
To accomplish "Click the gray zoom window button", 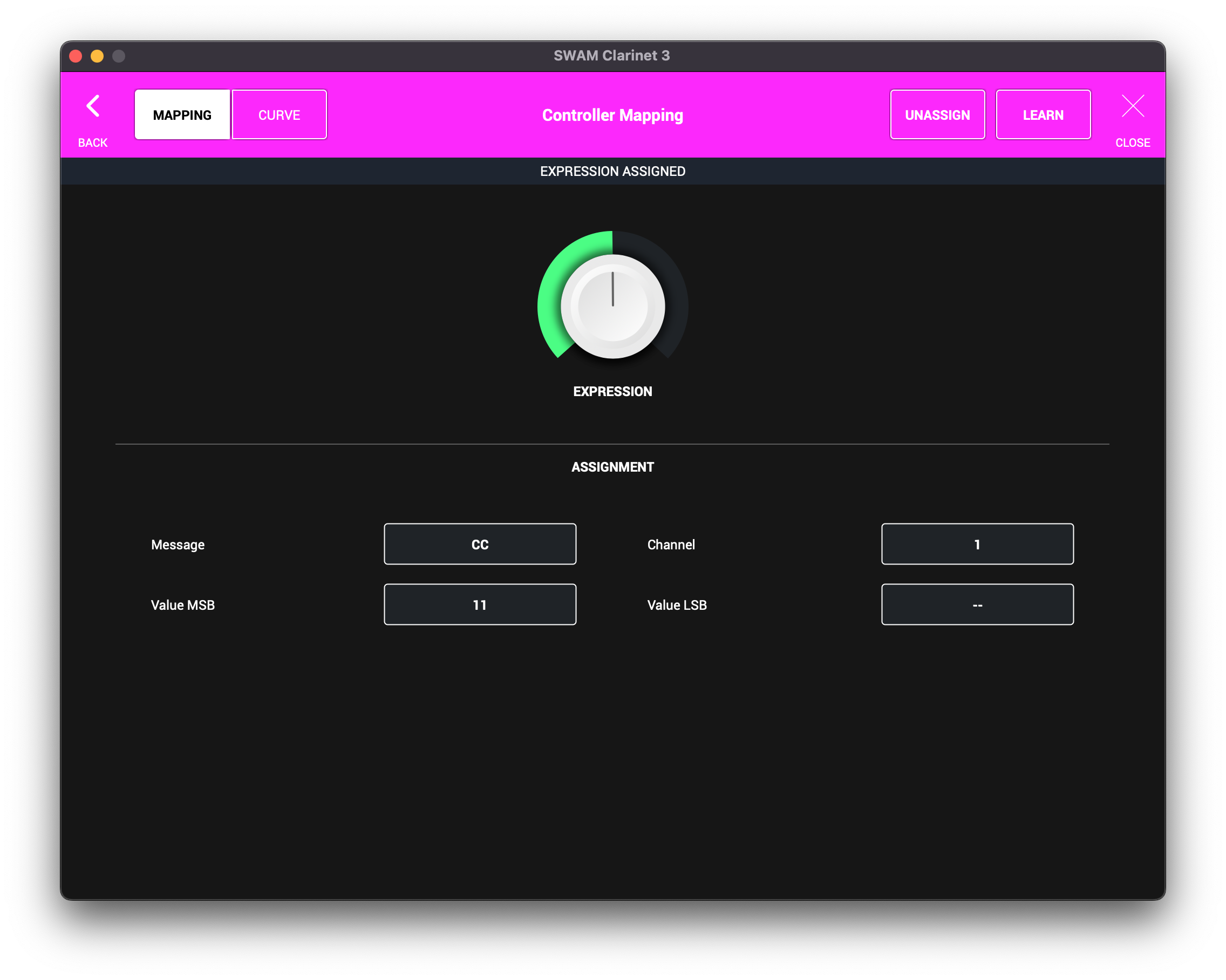I will pos(118,56).
